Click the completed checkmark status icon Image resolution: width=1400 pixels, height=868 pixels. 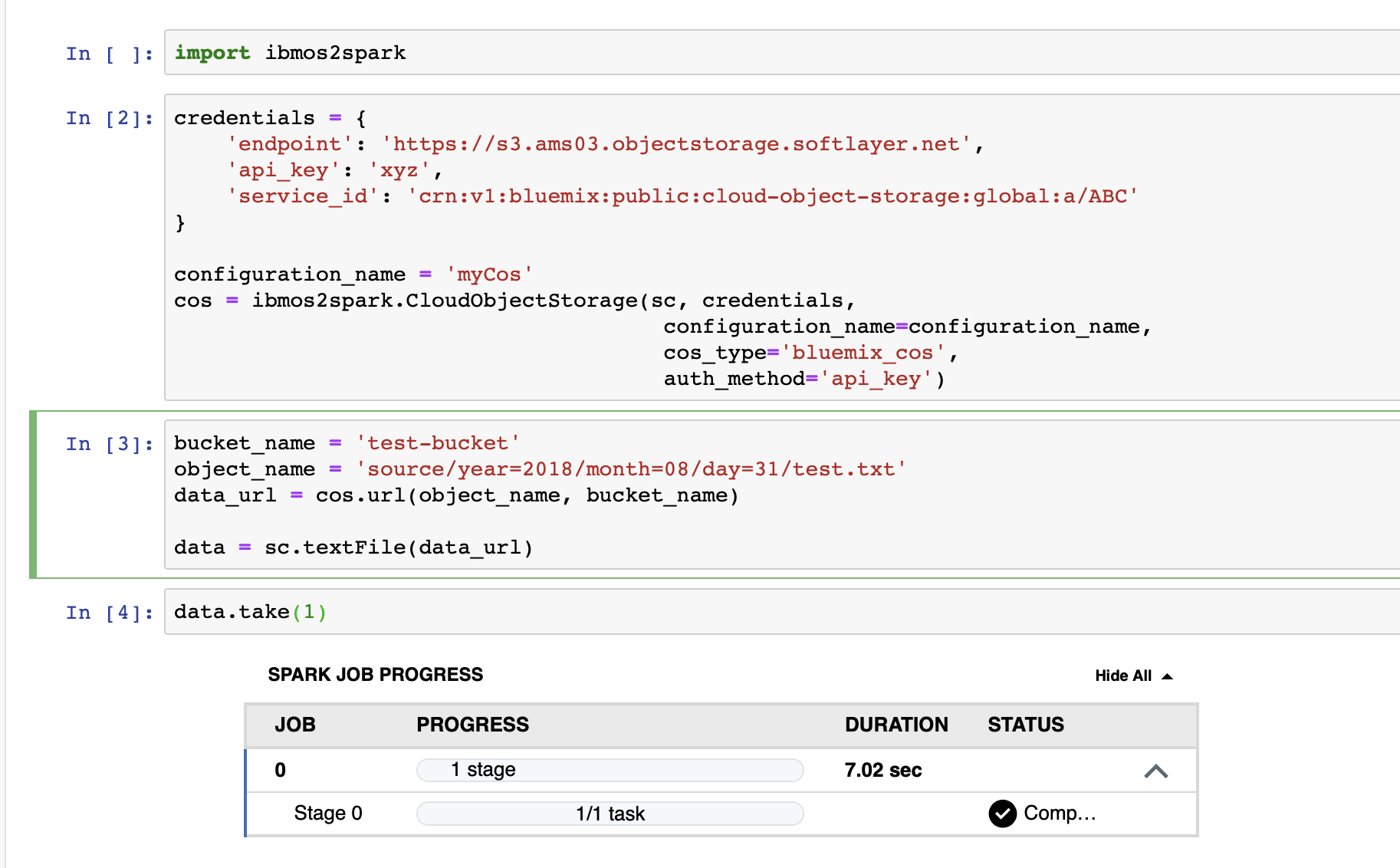click(1003, 814)
